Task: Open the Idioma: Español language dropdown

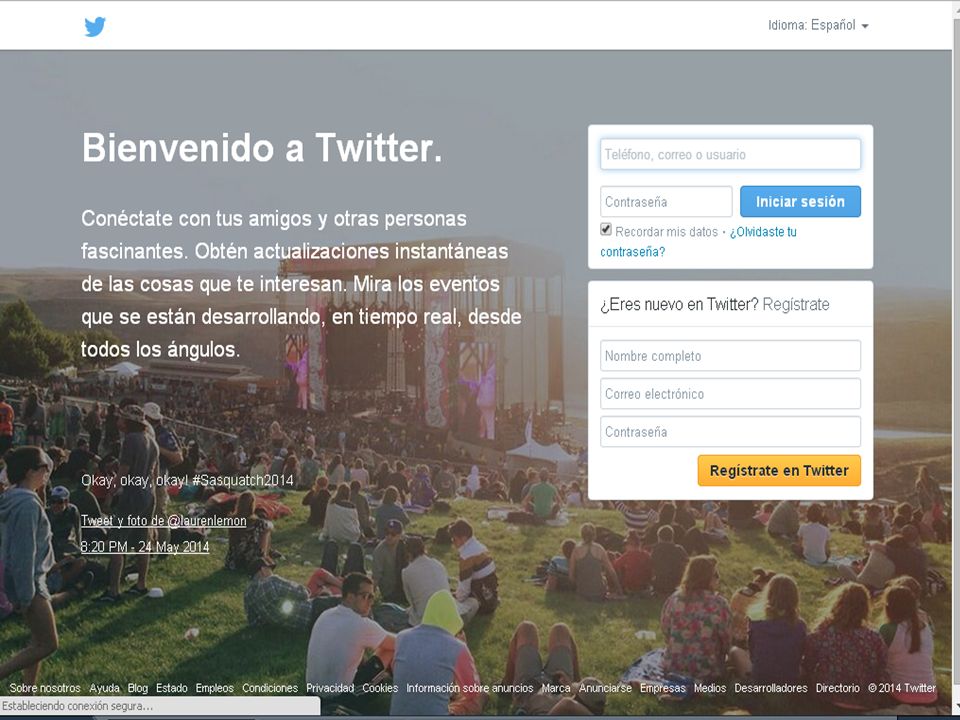Action: (818, 25)
